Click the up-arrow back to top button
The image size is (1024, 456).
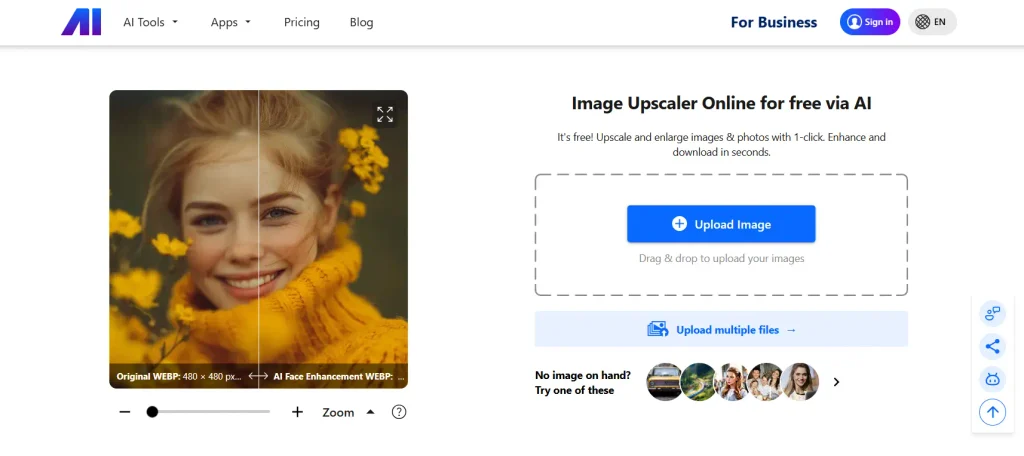993,412
